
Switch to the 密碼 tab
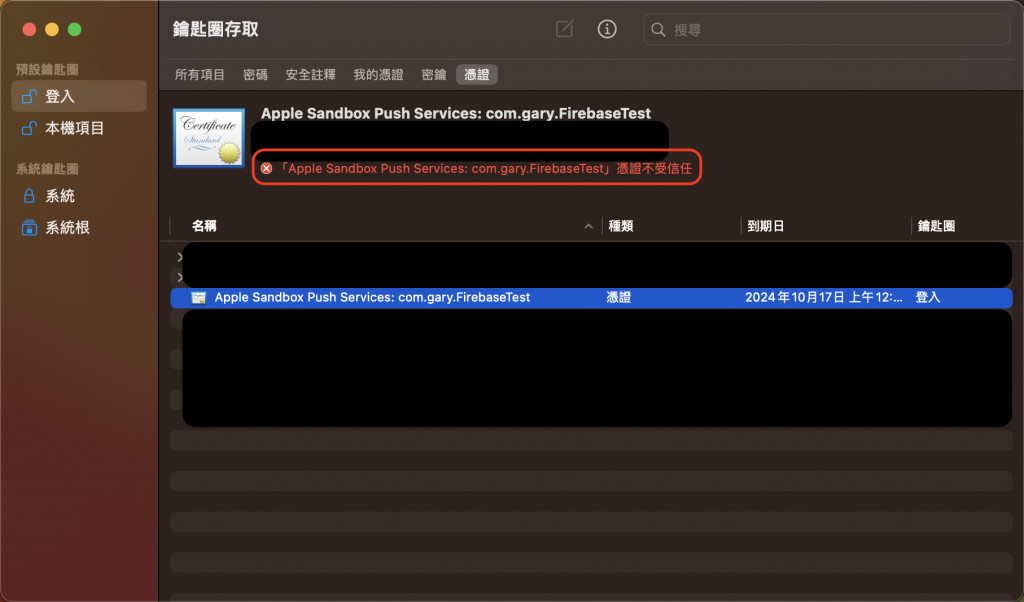255,74
